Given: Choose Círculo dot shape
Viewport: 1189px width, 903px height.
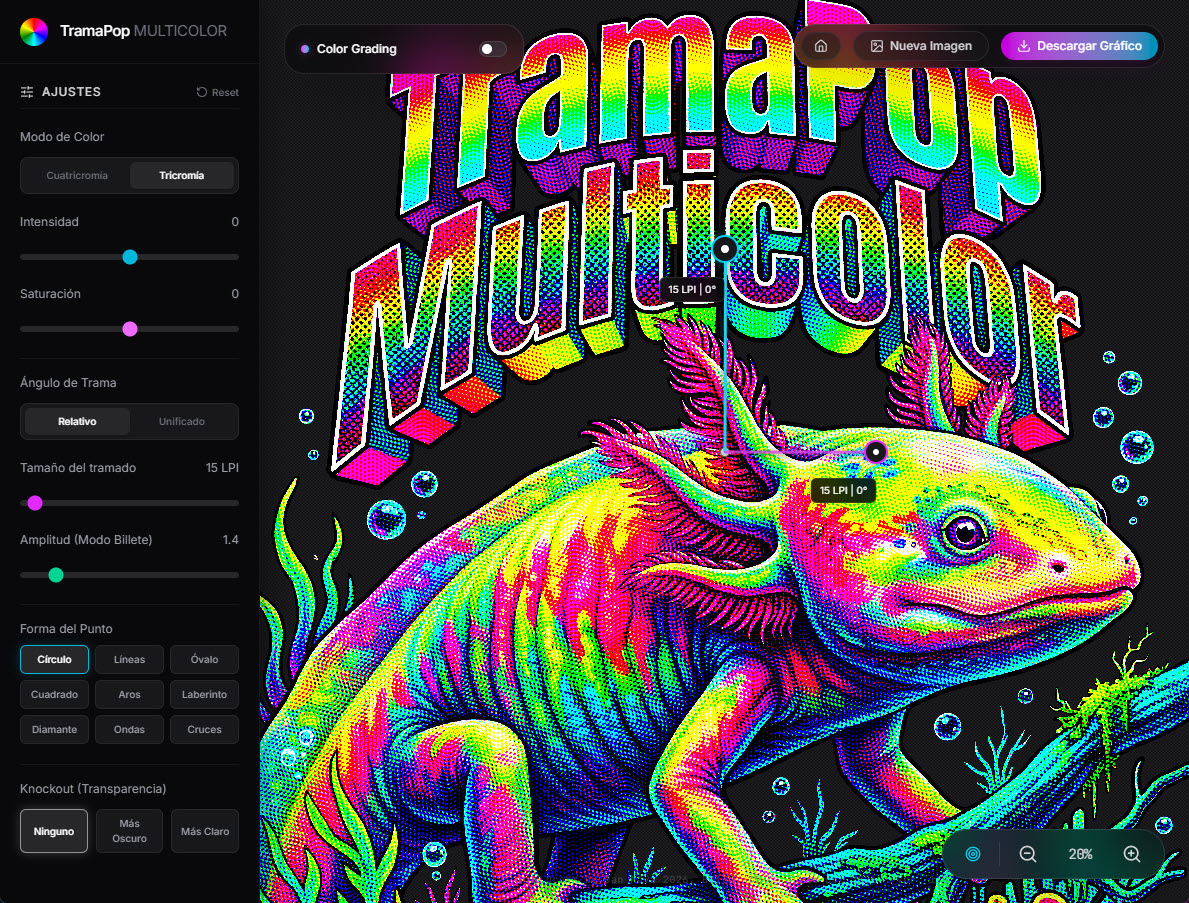Looking at the screenshot, I should coord(54,660).
